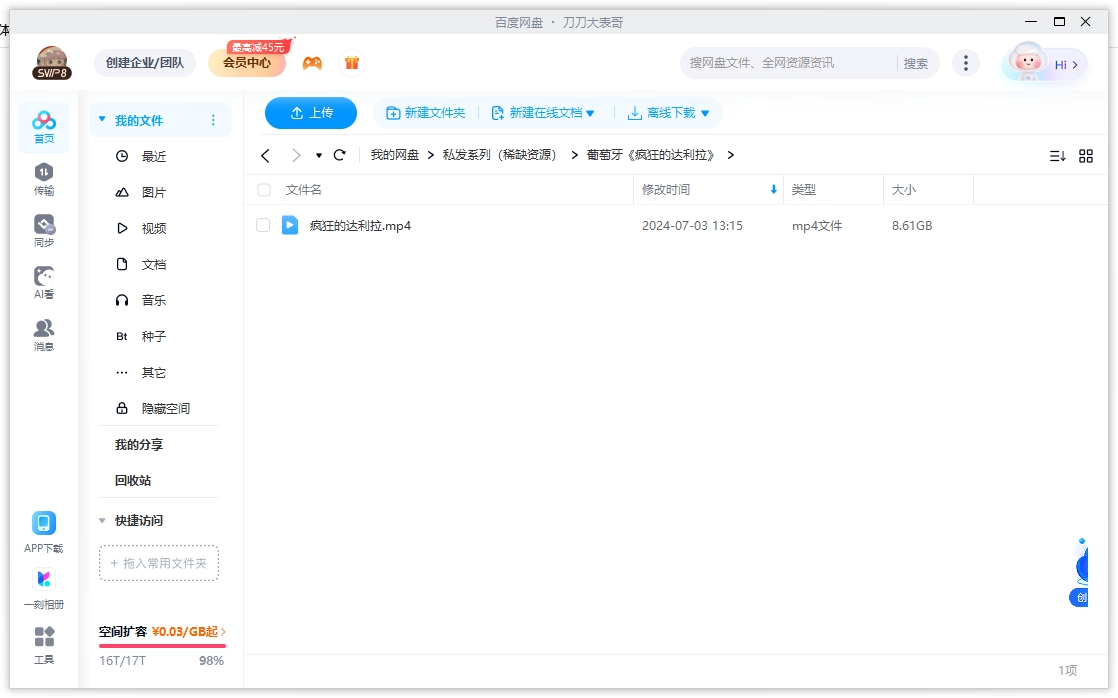Open the 工具 (Tools) panel
The image size is (1118, 698).
(43, 641)
